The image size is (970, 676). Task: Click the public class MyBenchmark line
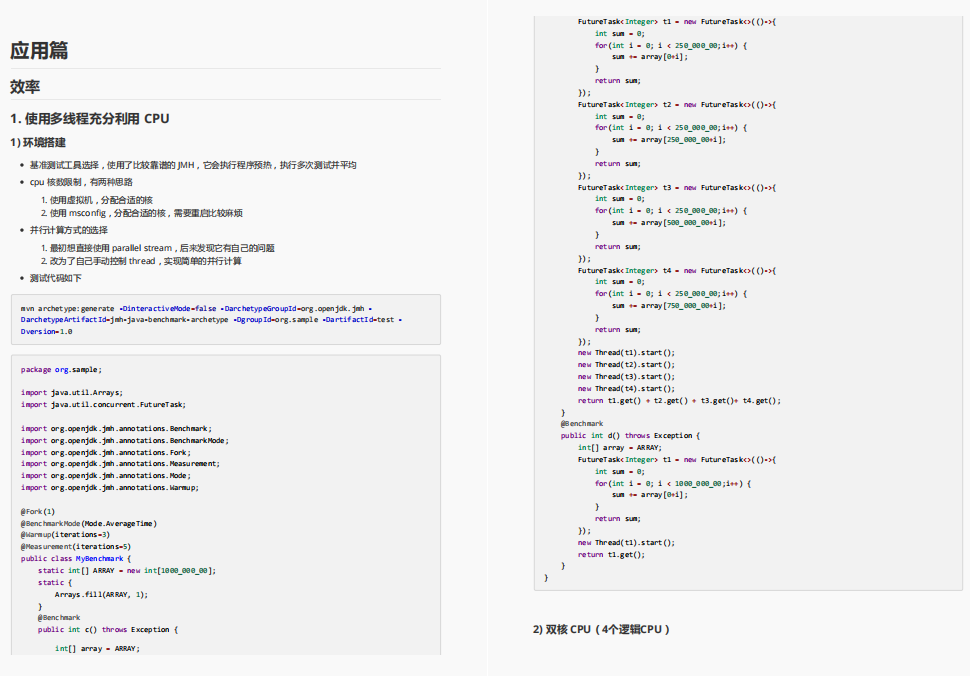(x=76, y=558)
